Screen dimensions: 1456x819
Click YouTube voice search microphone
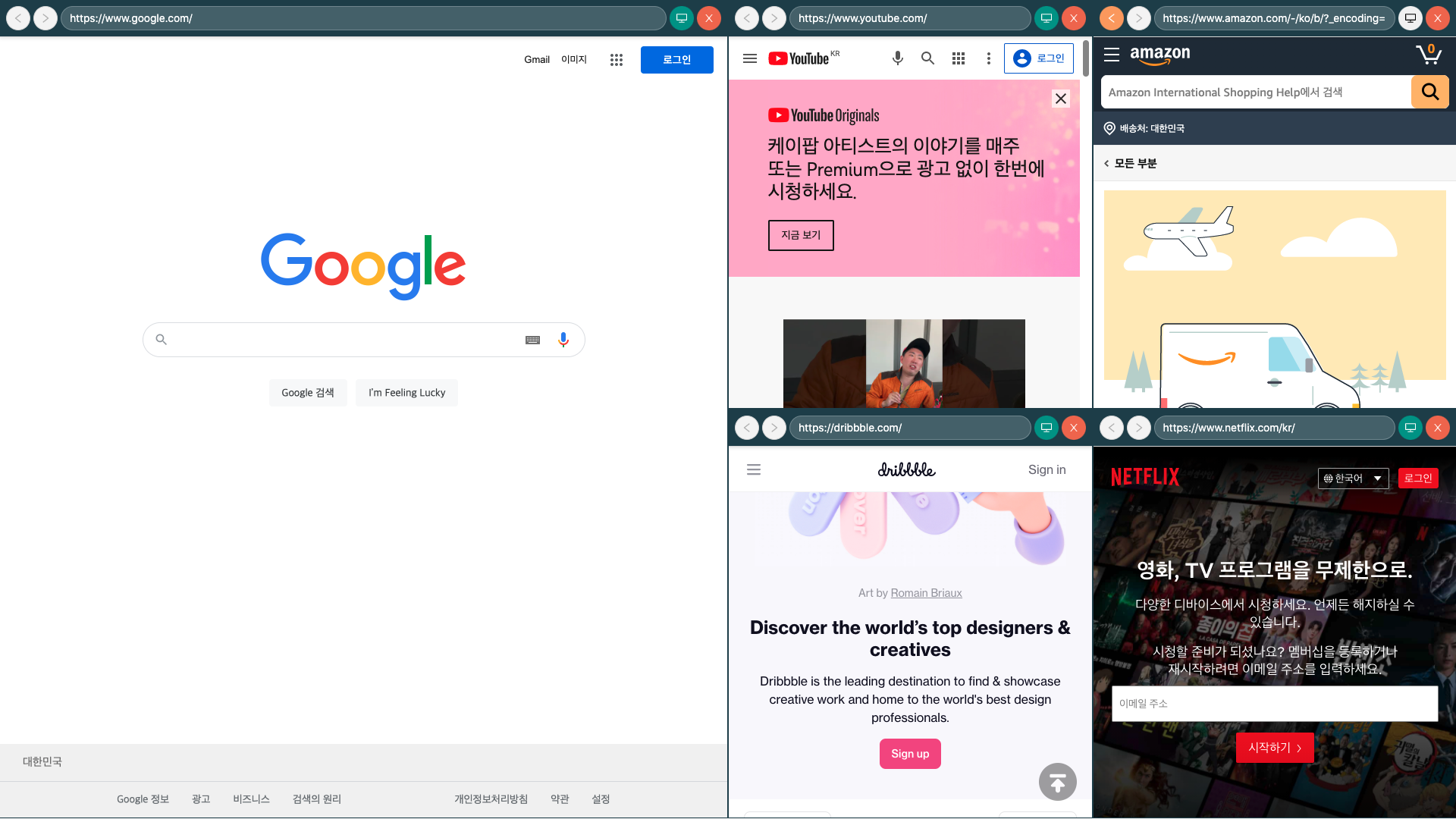898,58
